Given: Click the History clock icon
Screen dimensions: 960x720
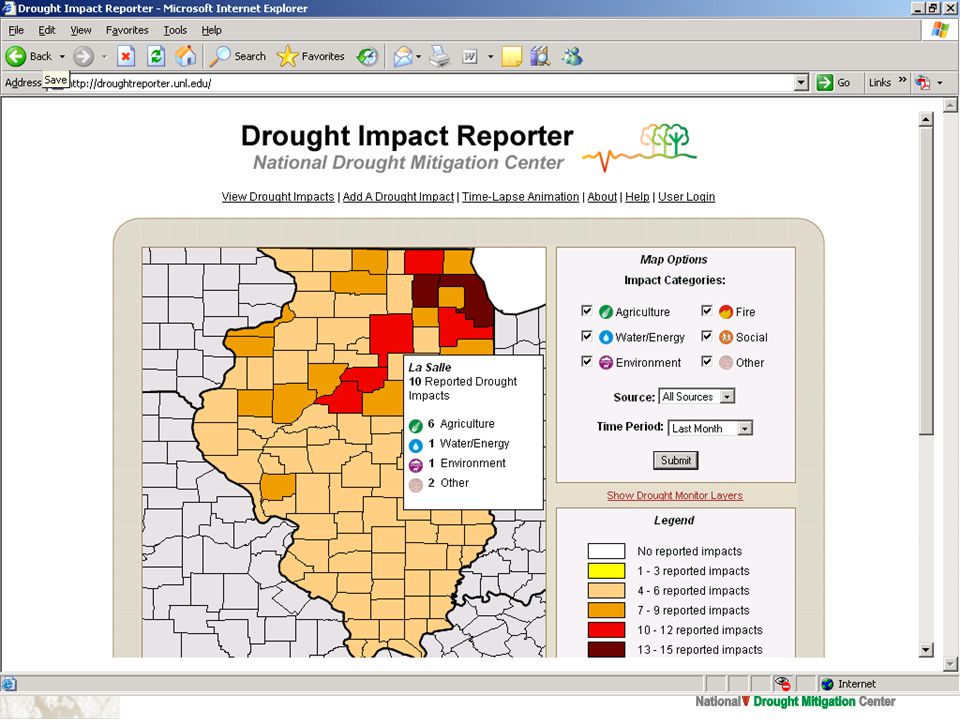Looking at the screenshot, I should 367,56.
